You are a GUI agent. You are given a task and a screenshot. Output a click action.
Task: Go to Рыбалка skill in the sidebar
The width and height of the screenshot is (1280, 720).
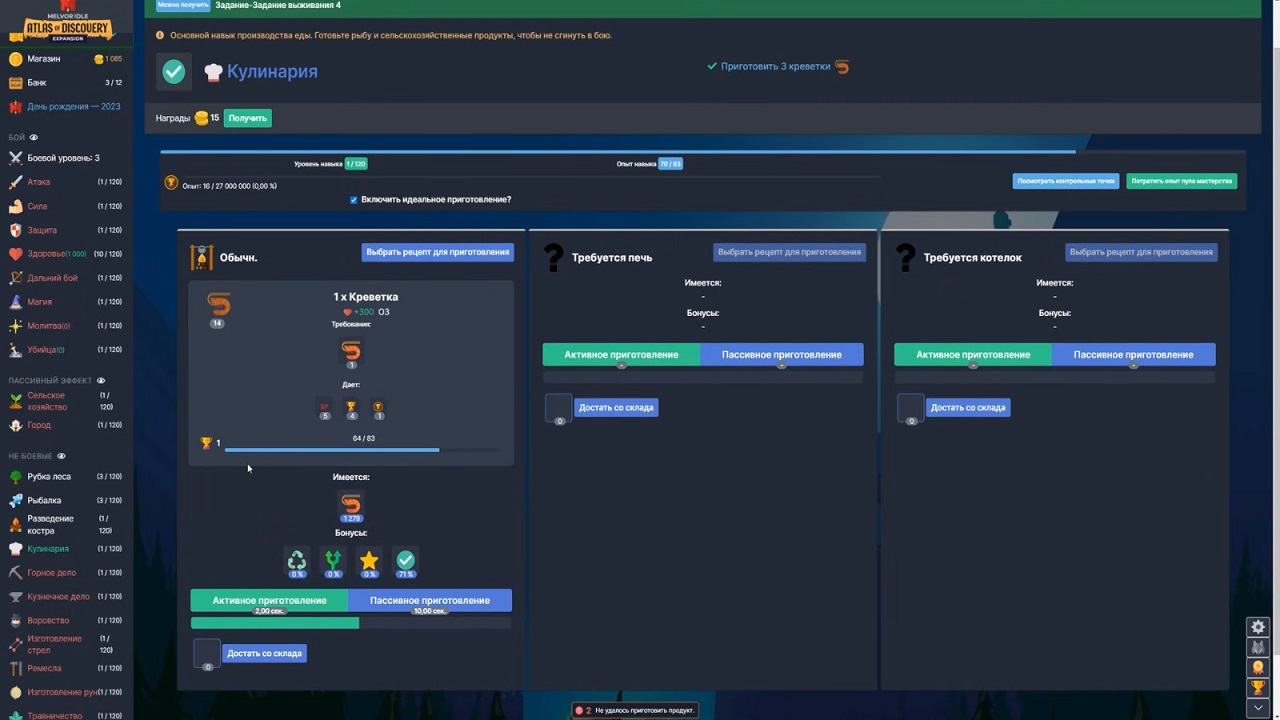coord(44,500)
